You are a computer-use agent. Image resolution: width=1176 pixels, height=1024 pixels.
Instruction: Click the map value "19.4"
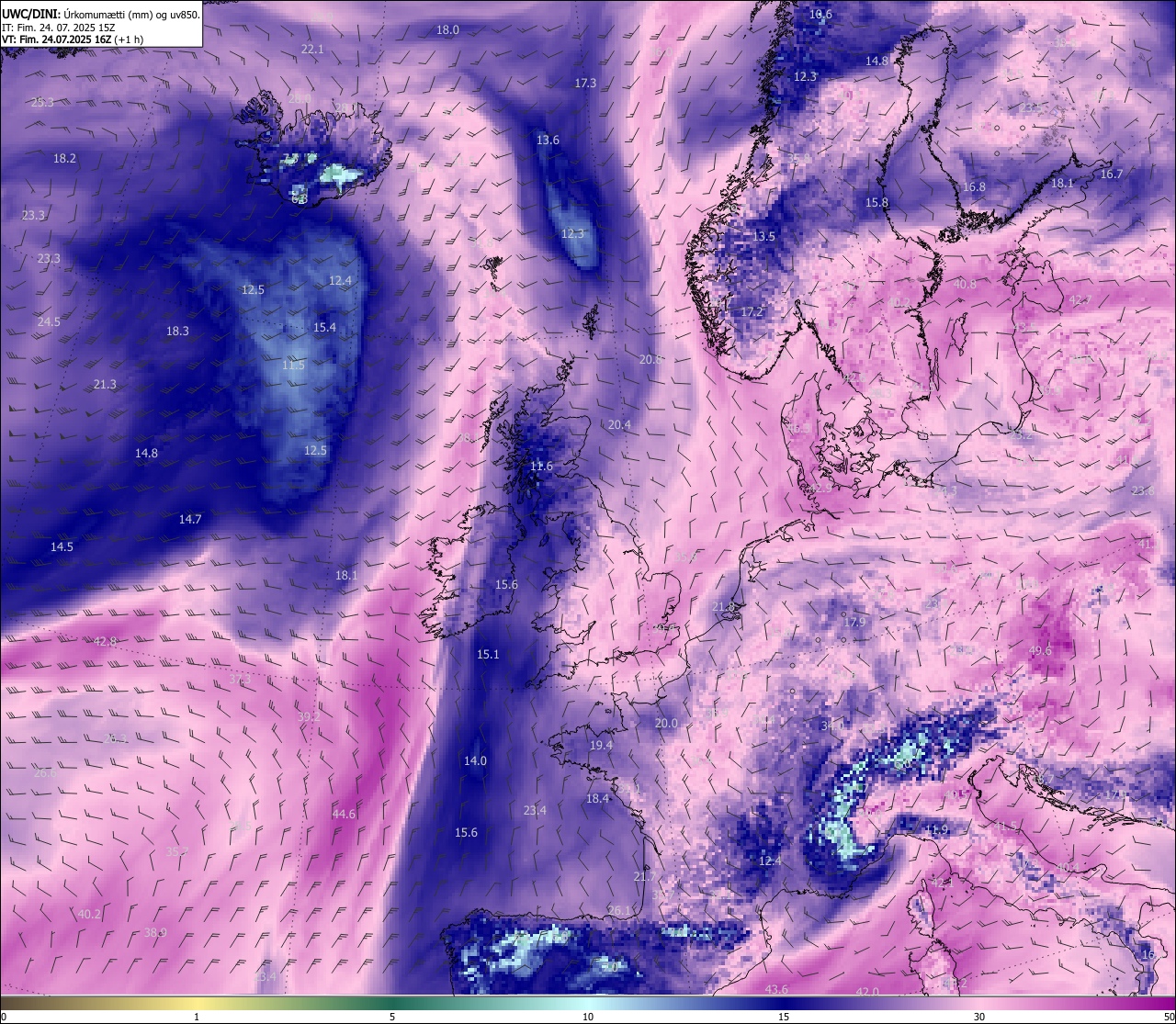pos(601,745)
